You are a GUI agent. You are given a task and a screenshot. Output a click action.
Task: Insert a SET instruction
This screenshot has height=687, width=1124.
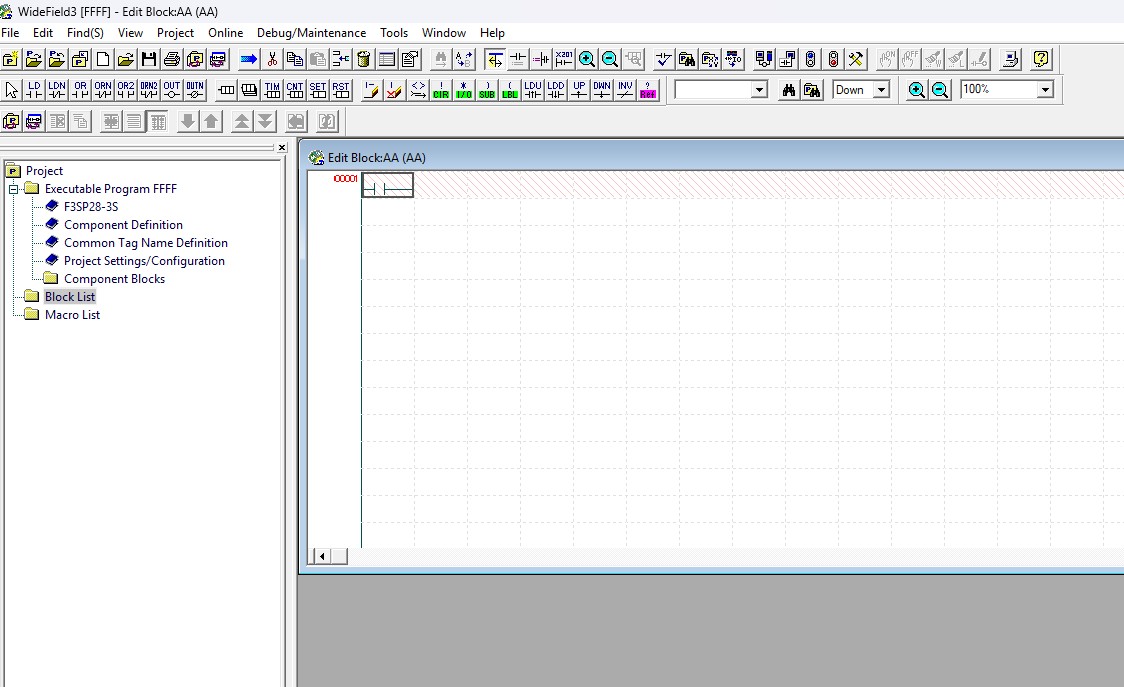[318, 90]
